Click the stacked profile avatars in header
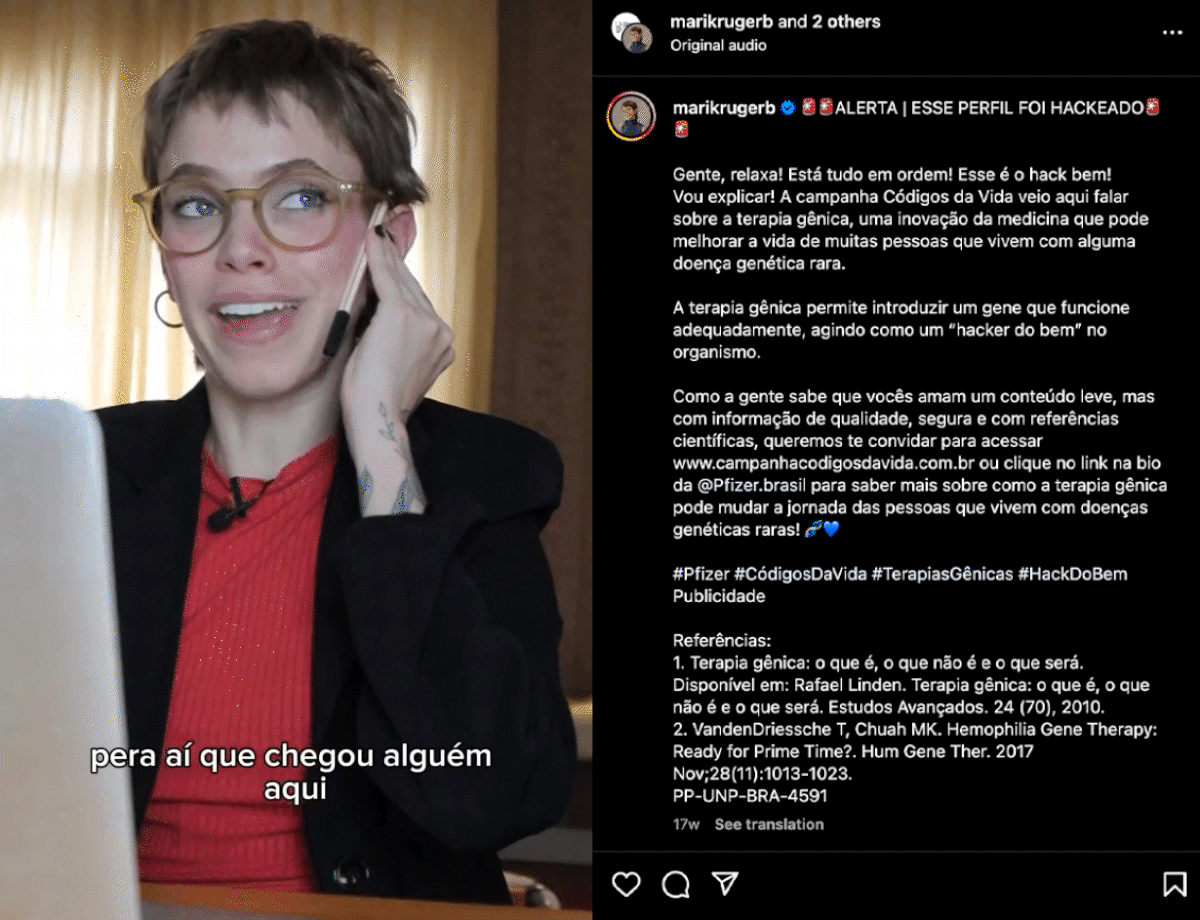 click(x=632, y=33)
